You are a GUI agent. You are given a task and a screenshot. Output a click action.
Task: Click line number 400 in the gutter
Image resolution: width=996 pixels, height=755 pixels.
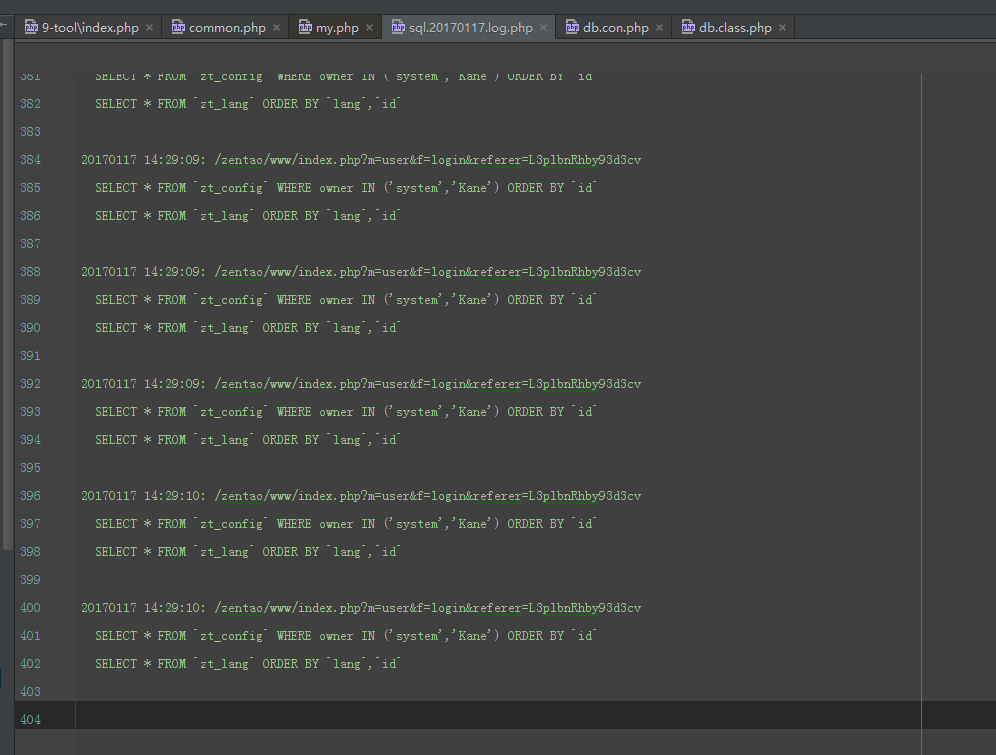[30, 608]
